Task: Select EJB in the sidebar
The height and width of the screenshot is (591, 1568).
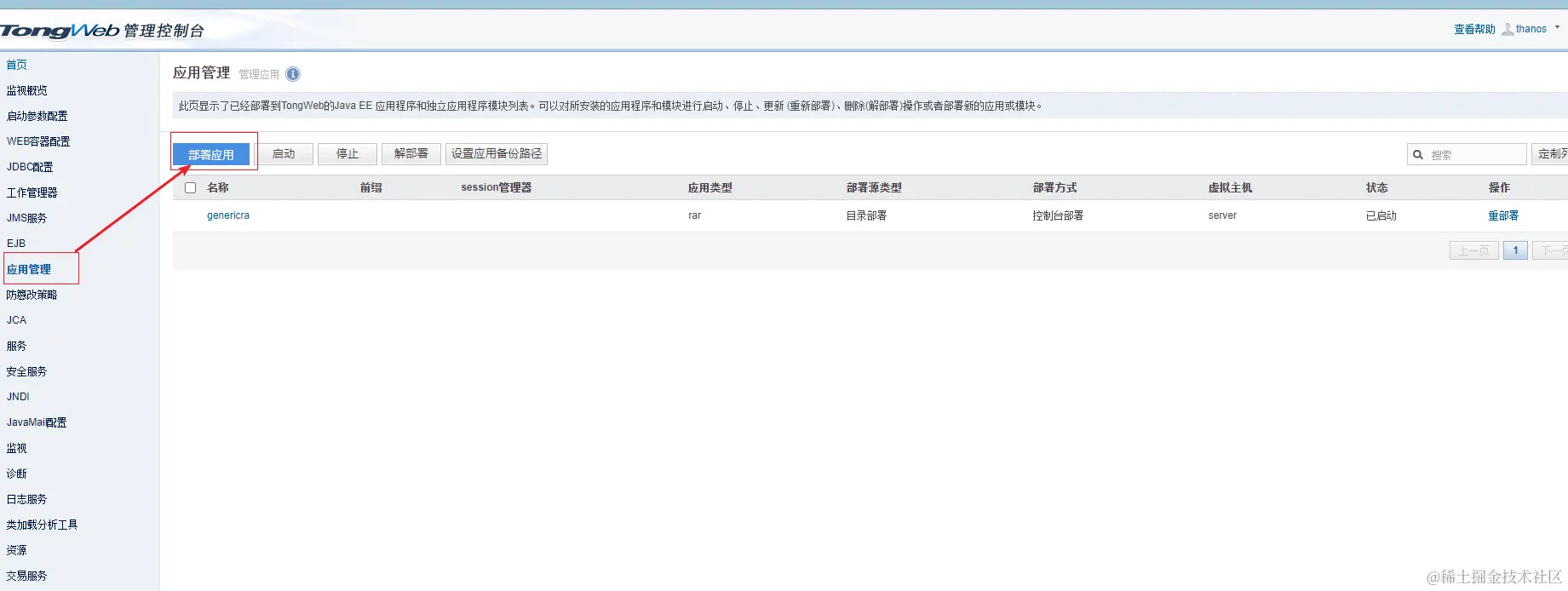Action: click(x=16, y=244)
